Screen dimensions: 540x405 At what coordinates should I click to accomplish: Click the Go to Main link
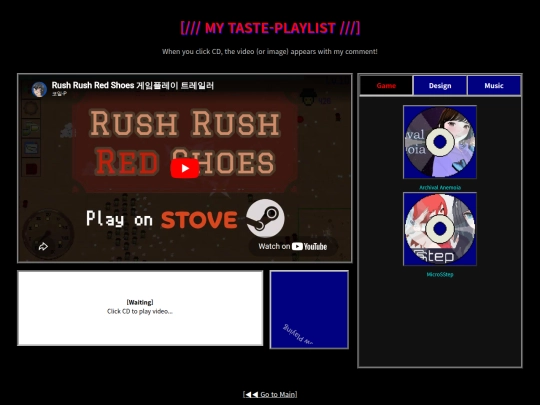[x=270, y=394]
